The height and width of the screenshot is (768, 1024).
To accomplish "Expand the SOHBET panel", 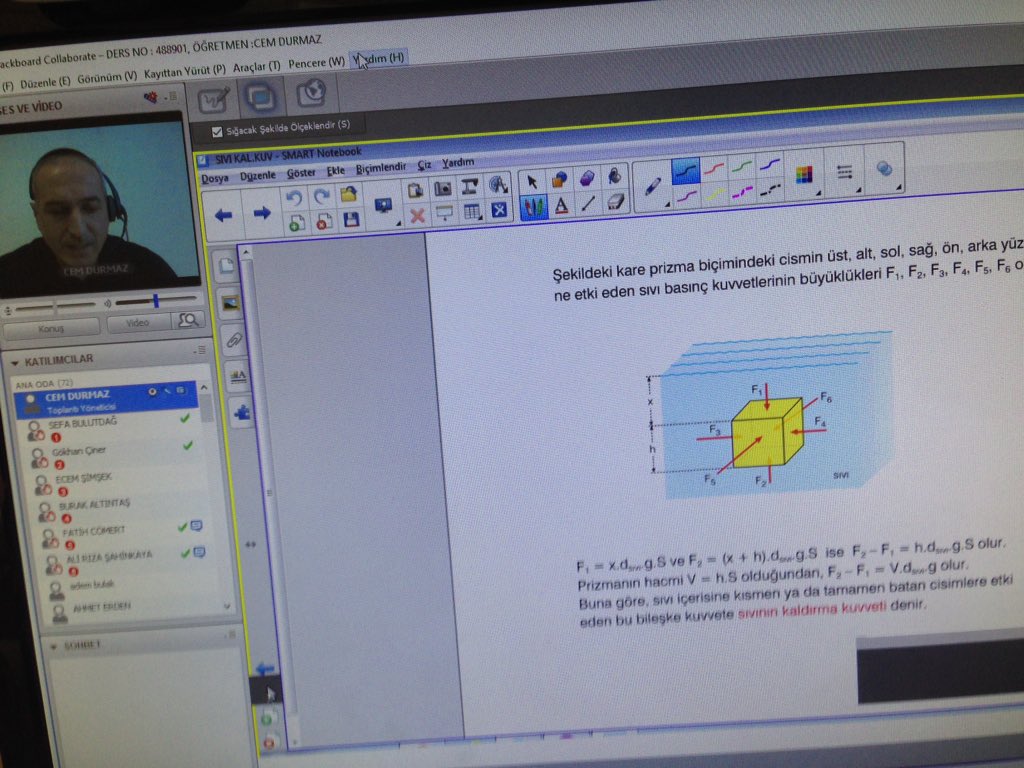I will point(54,647).
